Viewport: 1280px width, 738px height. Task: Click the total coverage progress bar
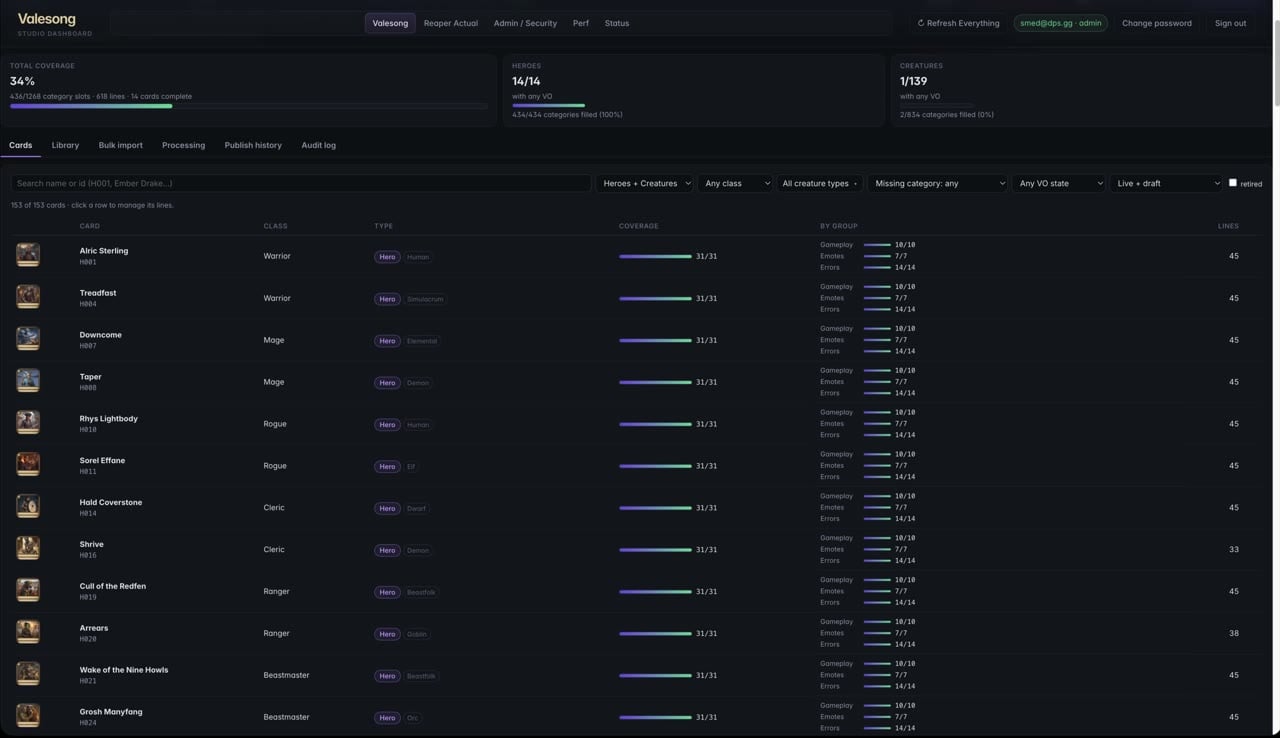pyautogui.click(x=249, y=106)
